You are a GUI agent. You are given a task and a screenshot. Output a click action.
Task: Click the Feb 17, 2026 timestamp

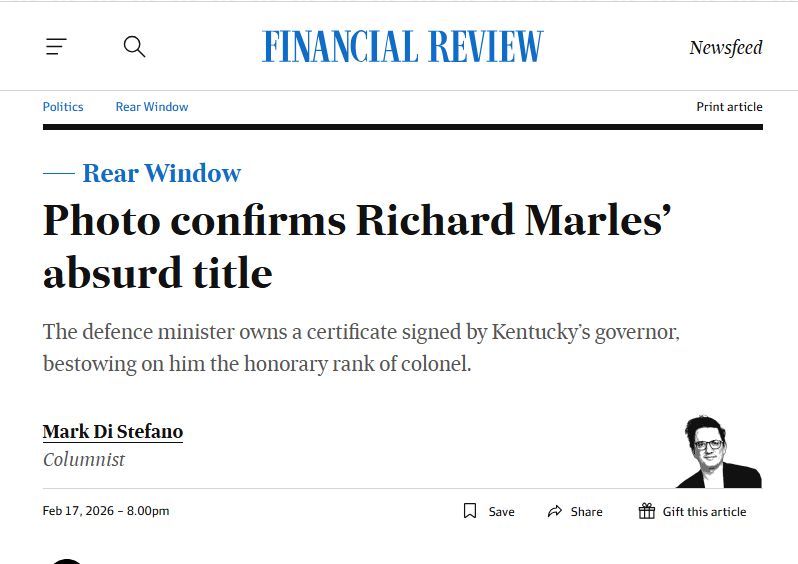[x=106, y=511]
